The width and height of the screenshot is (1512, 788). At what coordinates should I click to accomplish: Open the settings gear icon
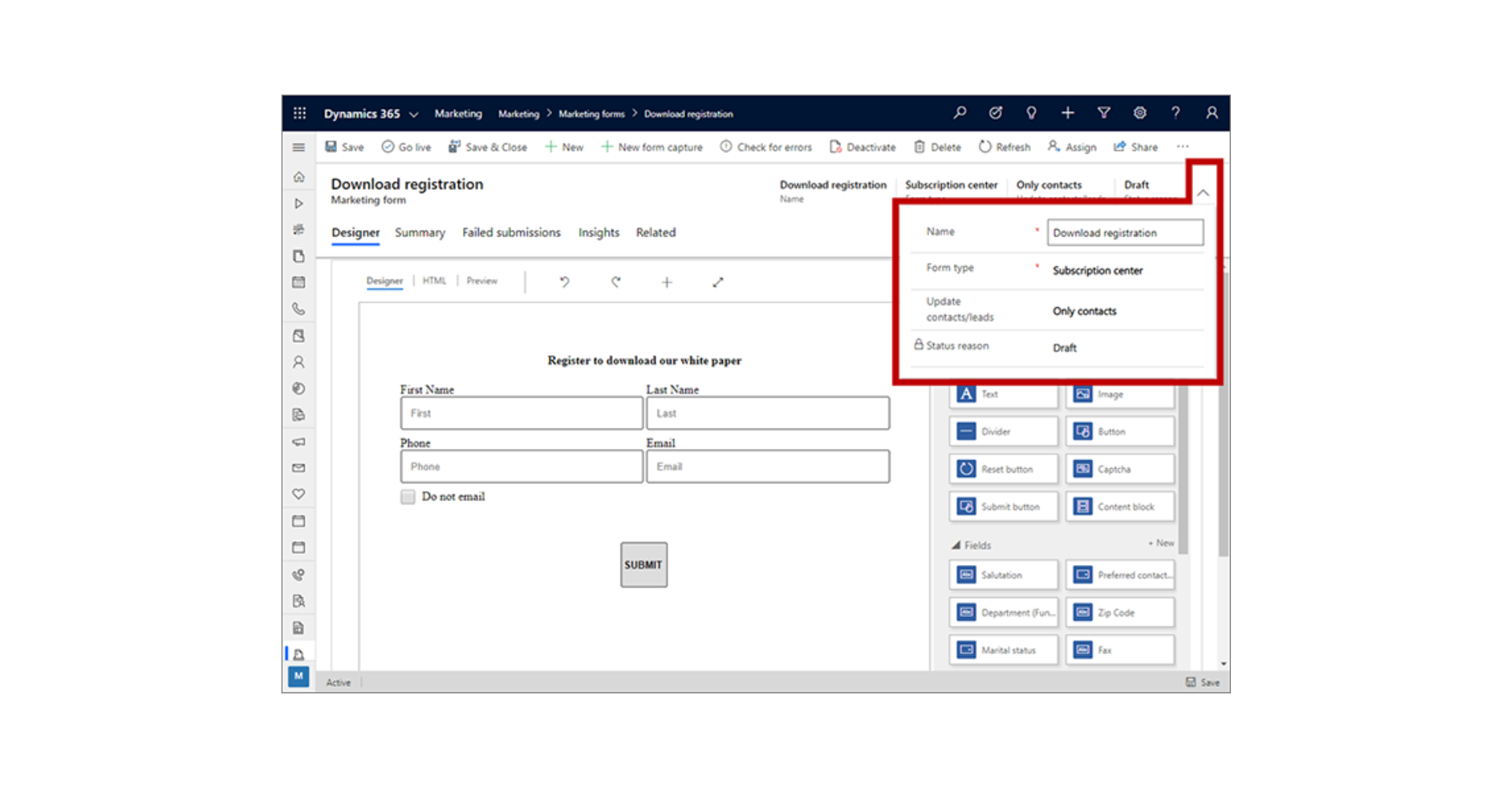pyautogui.click(x=1140, y=113)
